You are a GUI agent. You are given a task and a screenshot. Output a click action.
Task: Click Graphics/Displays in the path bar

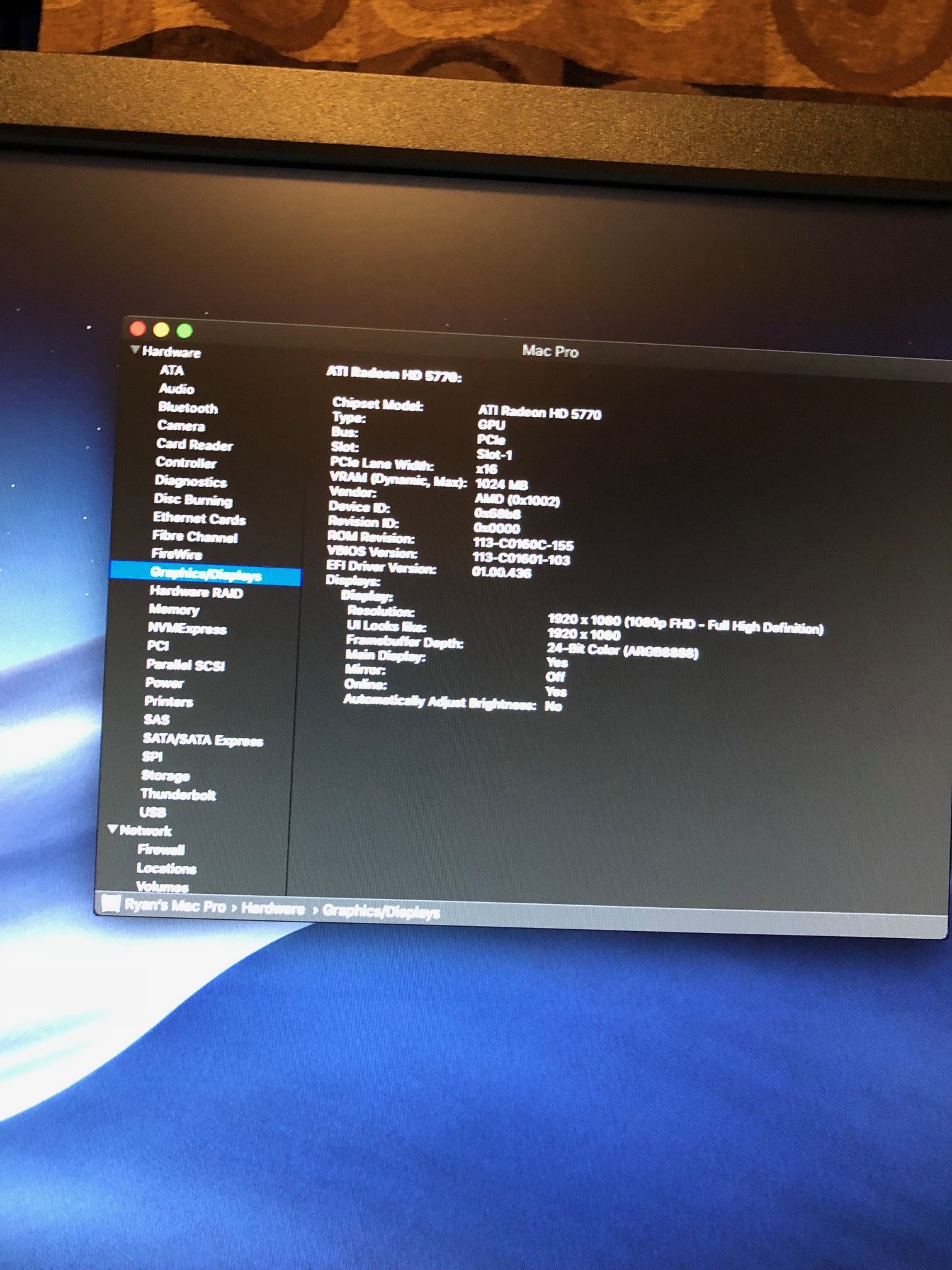[382, 912]
